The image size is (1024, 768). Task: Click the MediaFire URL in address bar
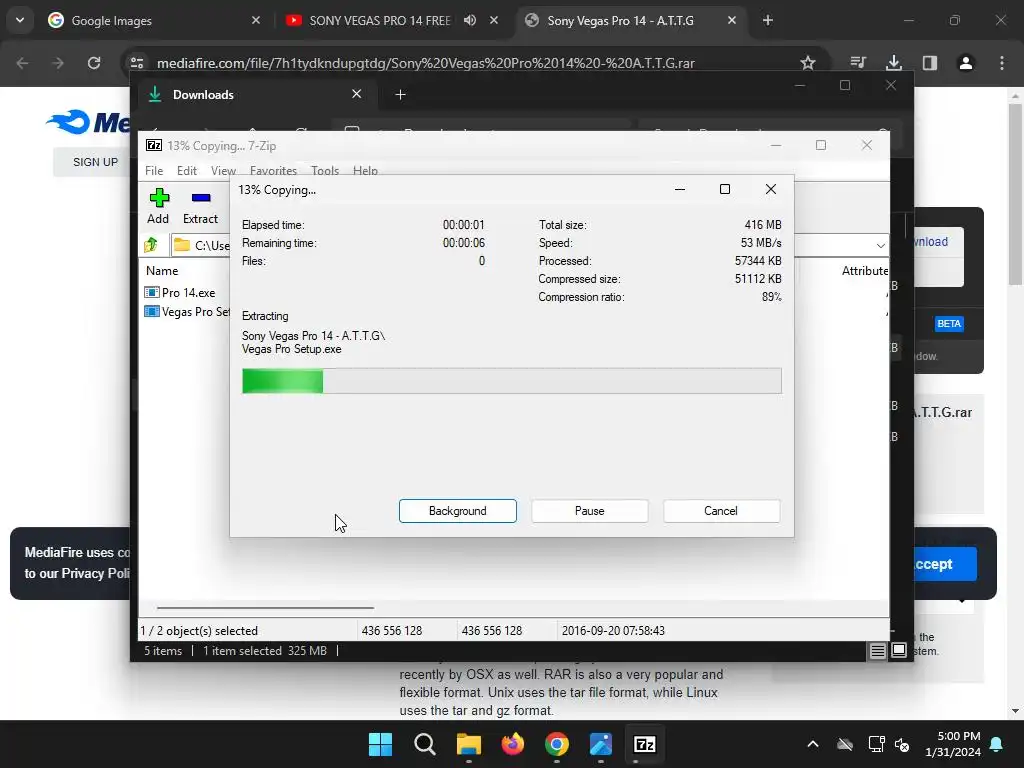point(425,63)
